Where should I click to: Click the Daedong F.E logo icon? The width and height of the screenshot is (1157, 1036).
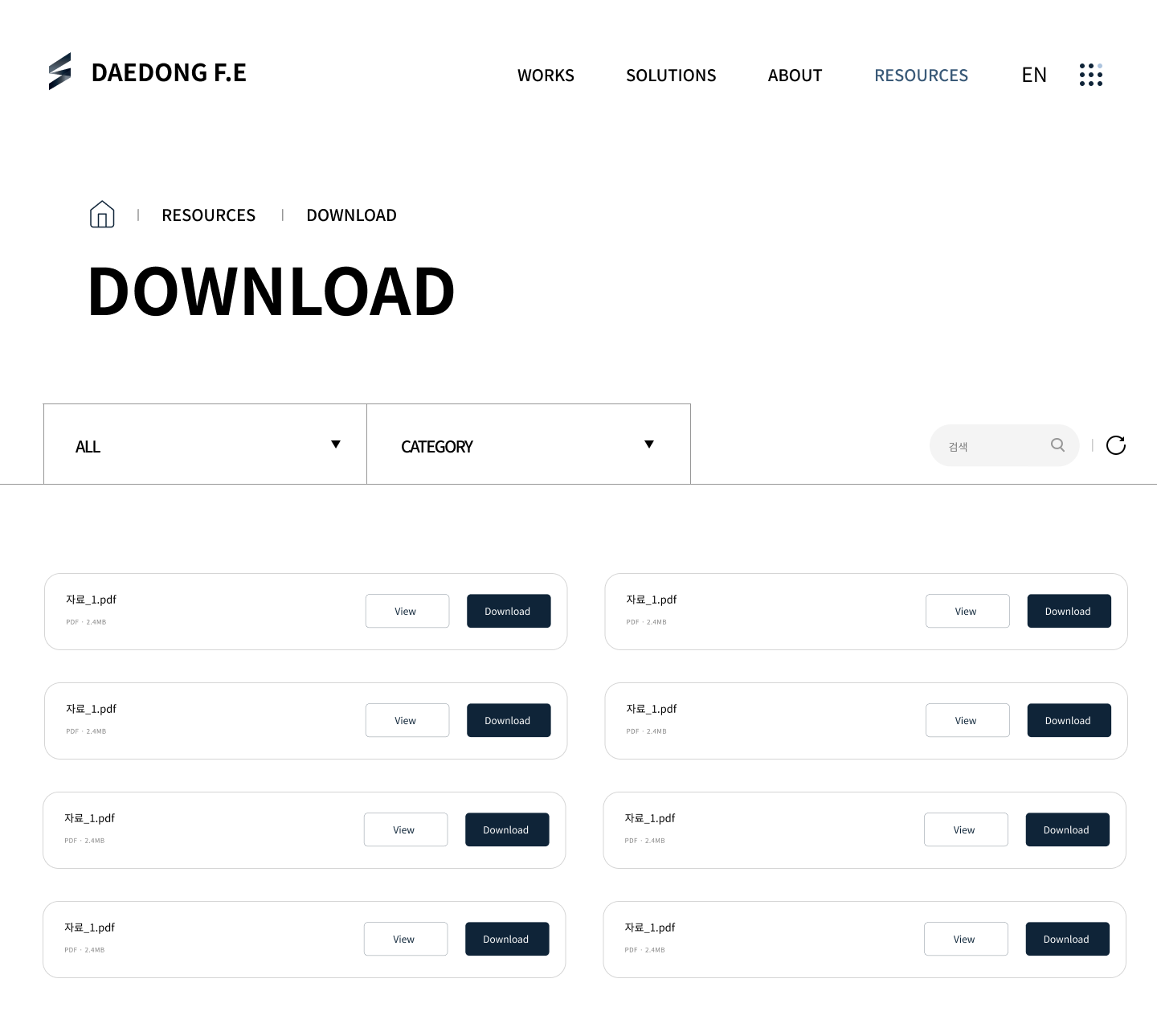[x=60, y=72]
